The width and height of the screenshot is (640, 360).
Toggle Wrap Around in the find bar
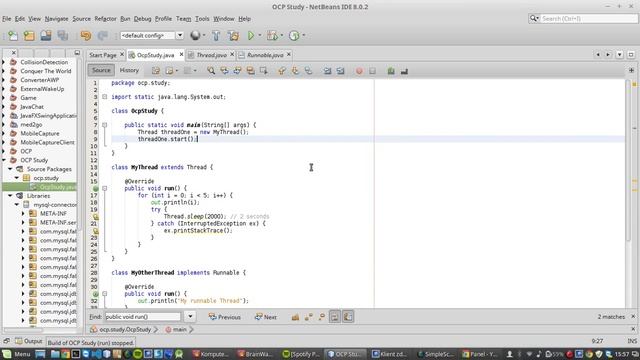click(x=348, y=317)
